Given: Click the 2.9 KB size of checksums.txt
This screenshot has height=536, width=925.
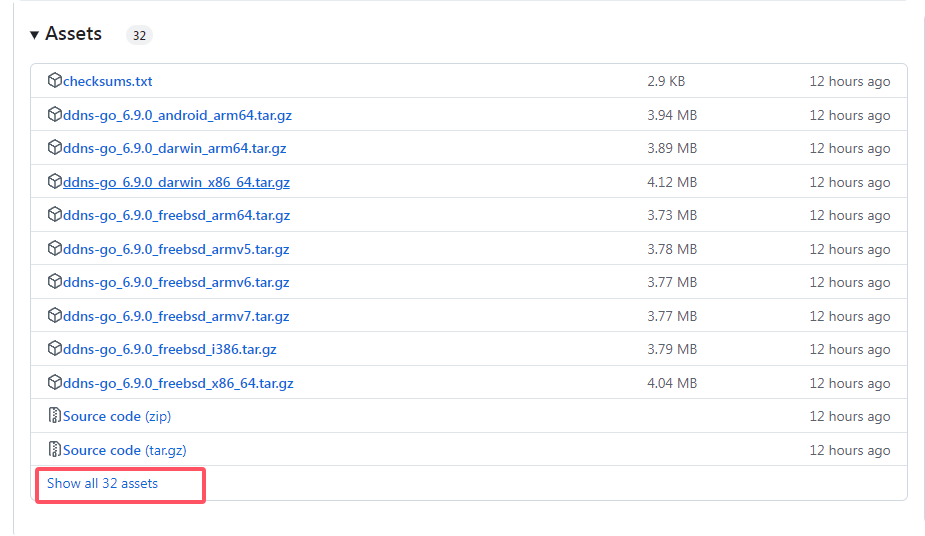Looking at the screenshot, I should 666,81.
